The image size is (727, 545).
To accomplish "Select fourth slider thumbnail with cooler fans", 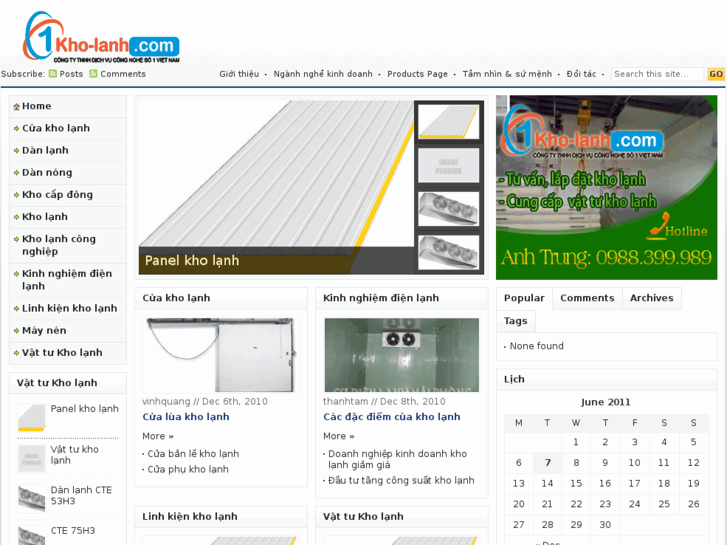I will [448, 252].
